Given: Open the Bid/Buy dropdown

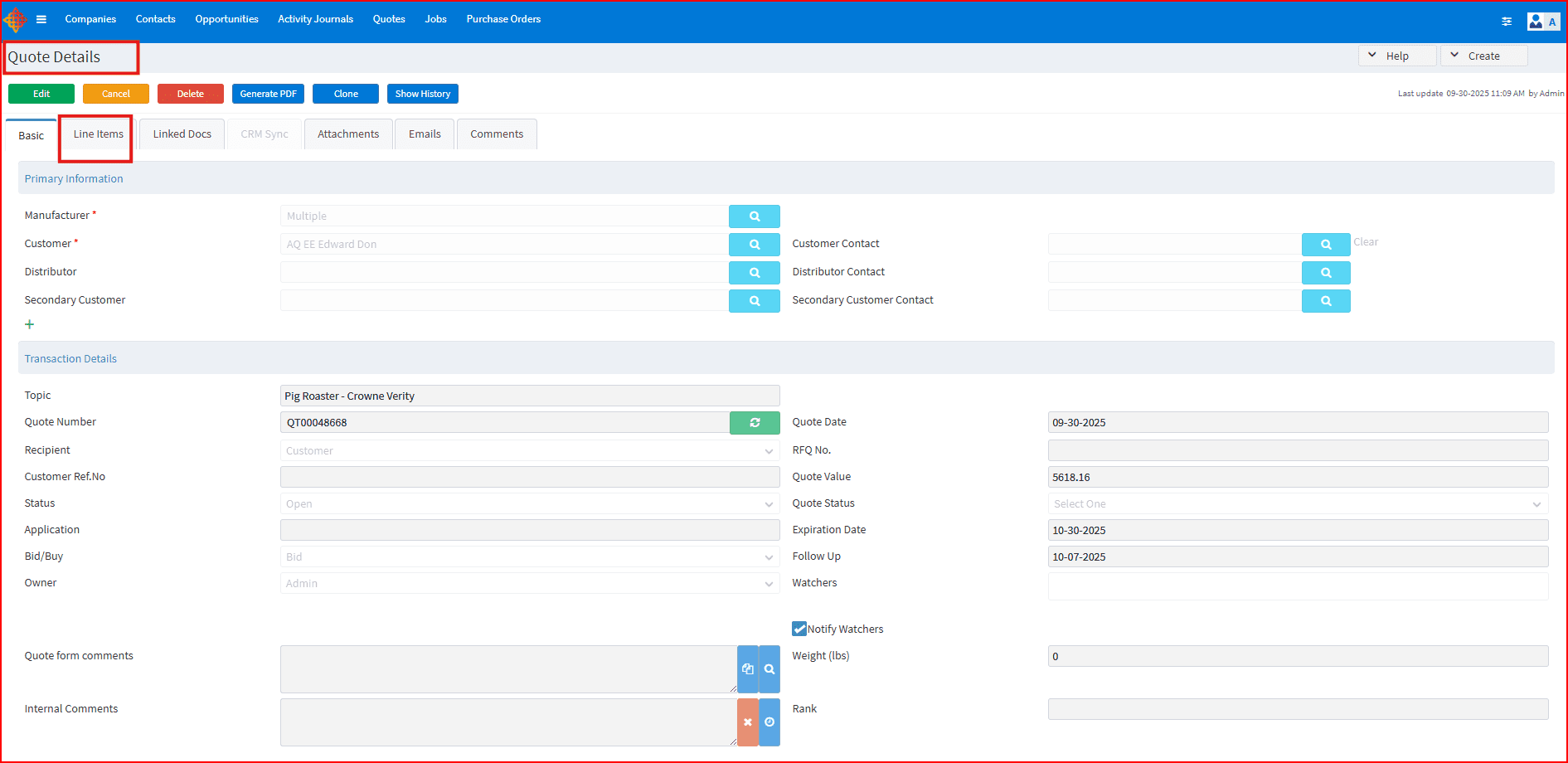Looking at the screenshot, I should pyautogui.click(x=529, y=557).
